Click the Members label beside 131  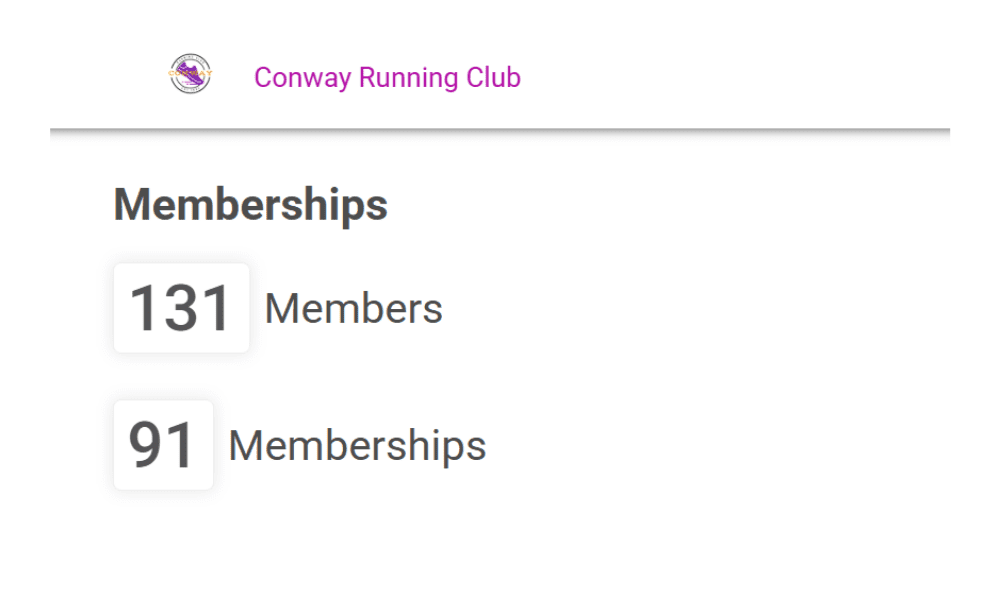point(353,309)
